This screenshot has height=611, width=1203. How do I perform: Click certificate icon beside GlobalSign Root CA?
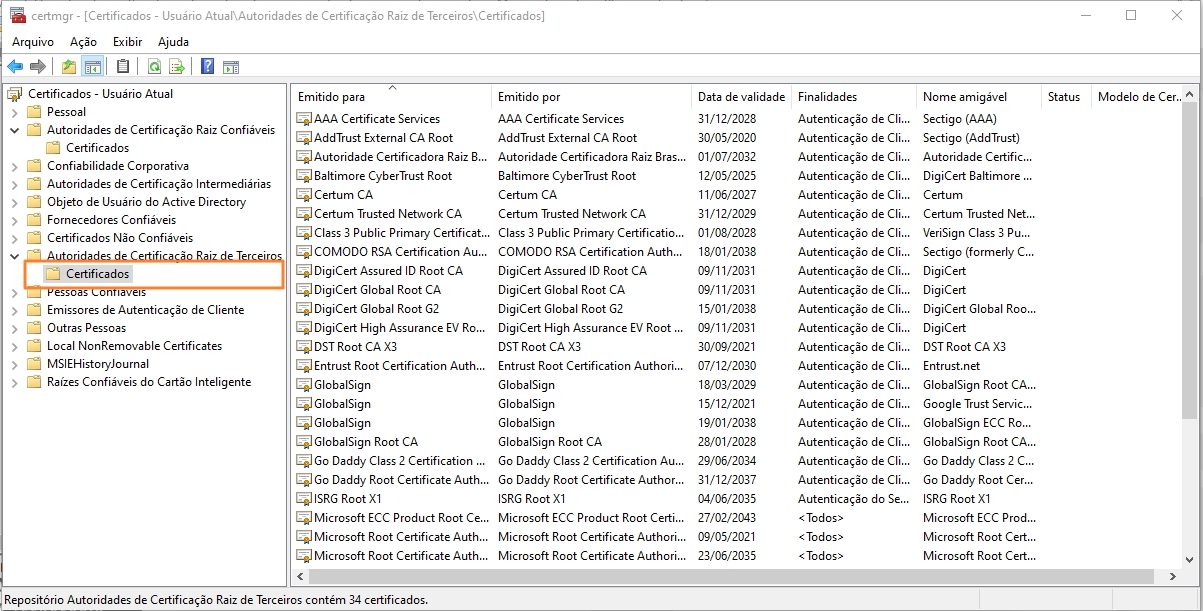(304, 442)
